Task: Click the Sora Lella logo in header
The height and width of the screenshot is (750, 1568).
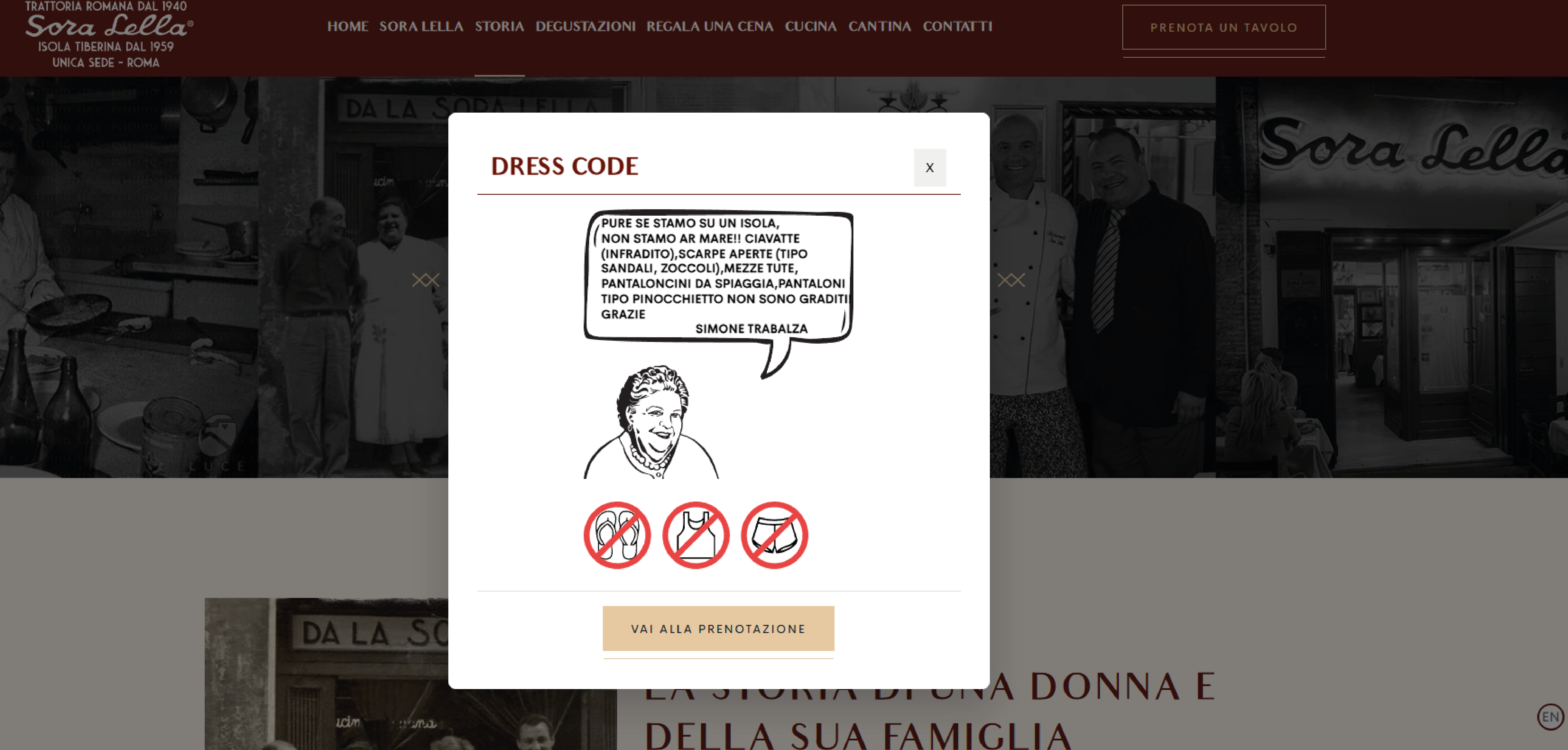Action: click(108, 35)
